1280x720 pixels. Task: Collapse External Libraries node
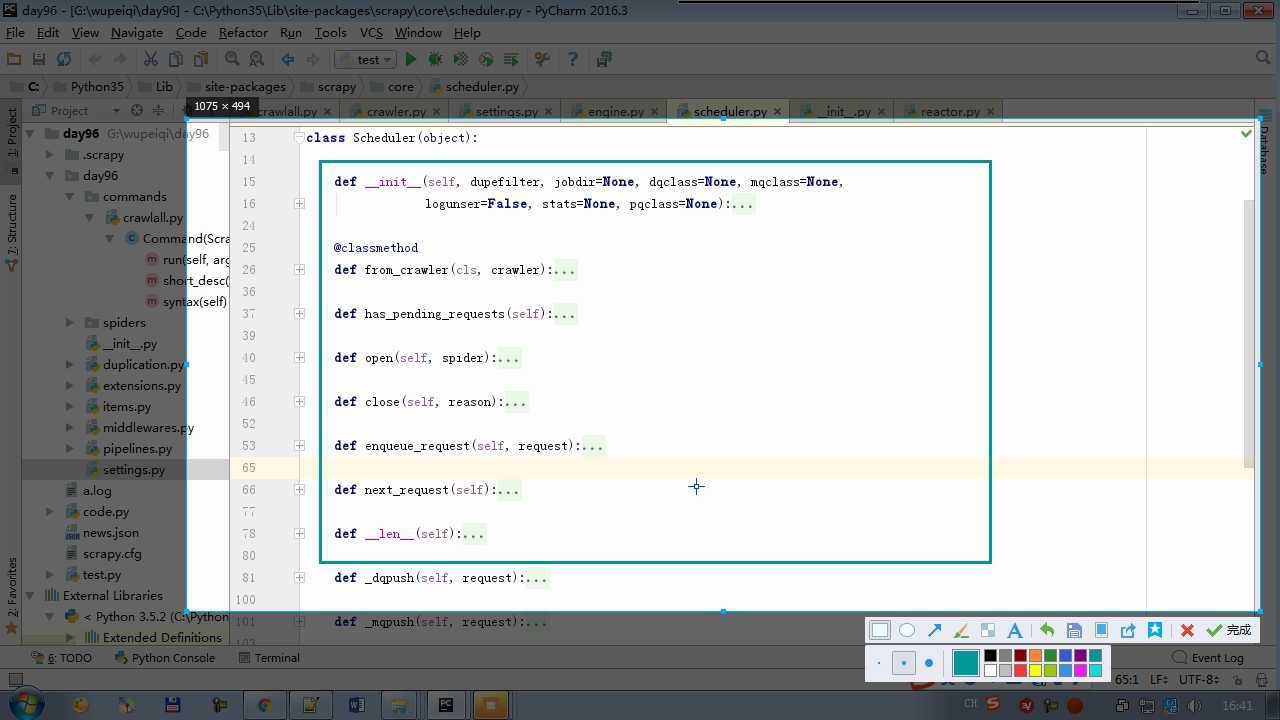(31, 596)
